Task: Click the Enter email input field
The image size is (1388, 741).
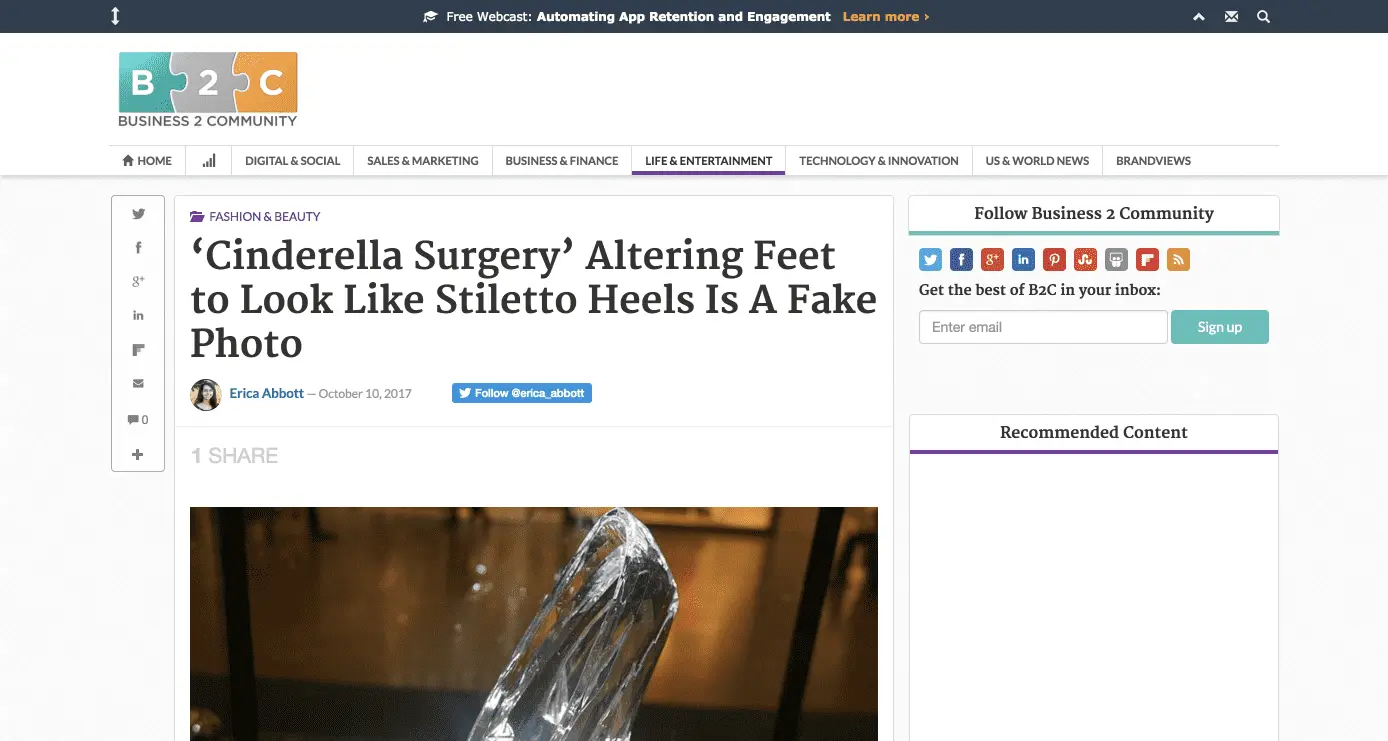Action: 1043,327
